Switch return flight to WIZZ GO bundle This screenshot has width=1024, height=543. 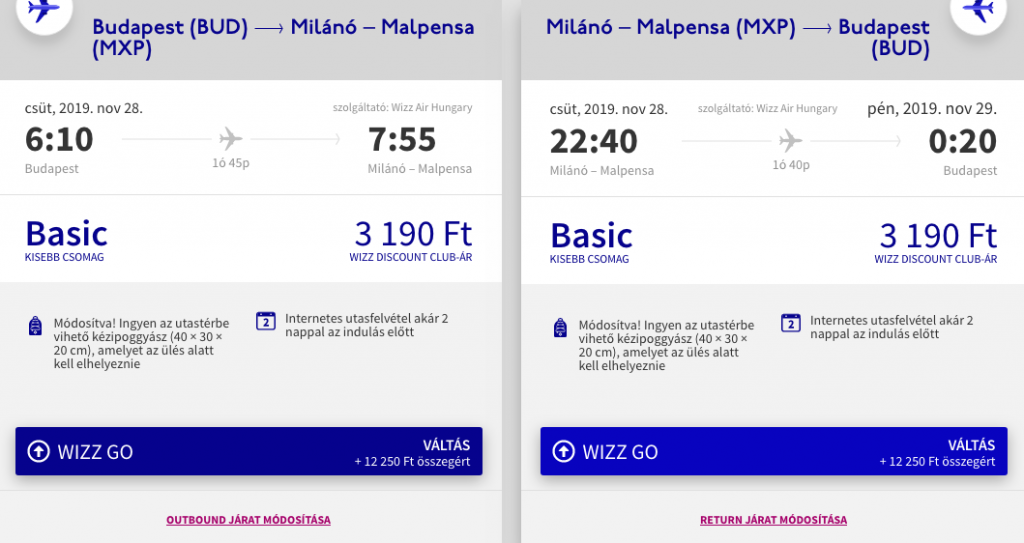774,452
